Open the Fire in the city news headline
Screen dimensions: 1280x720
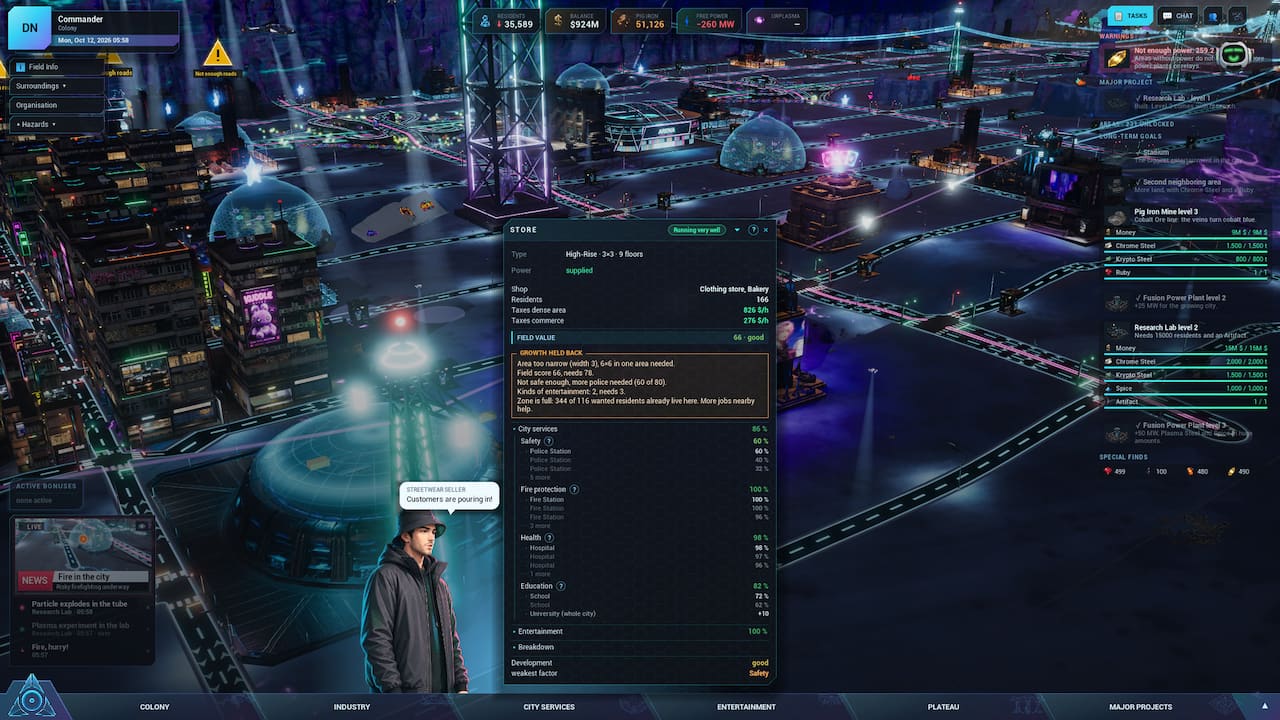pyautogui.click(x=84, y=577)
